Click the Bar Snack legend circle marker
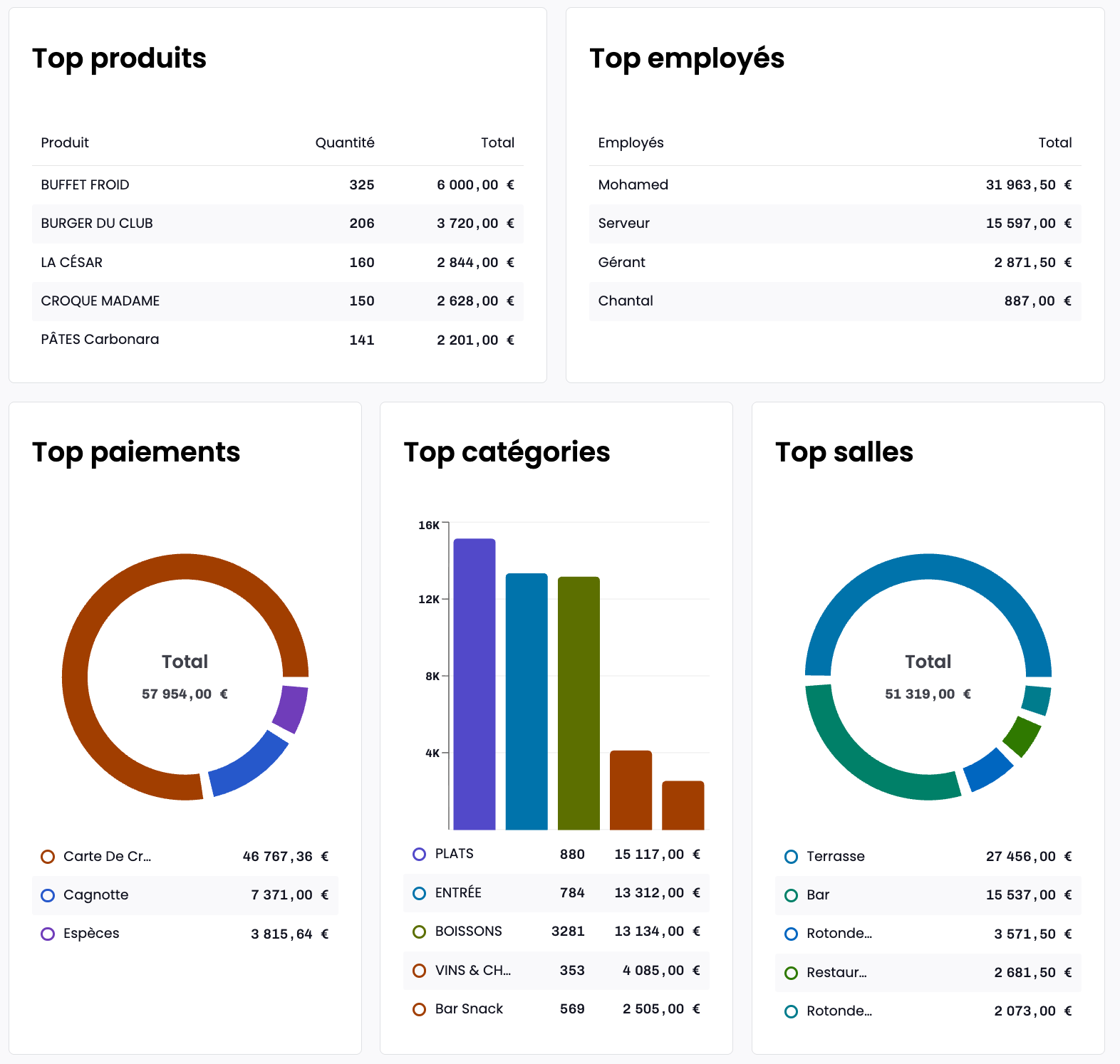This screenshot has height=1064, width=1120. click(420, 1009)
